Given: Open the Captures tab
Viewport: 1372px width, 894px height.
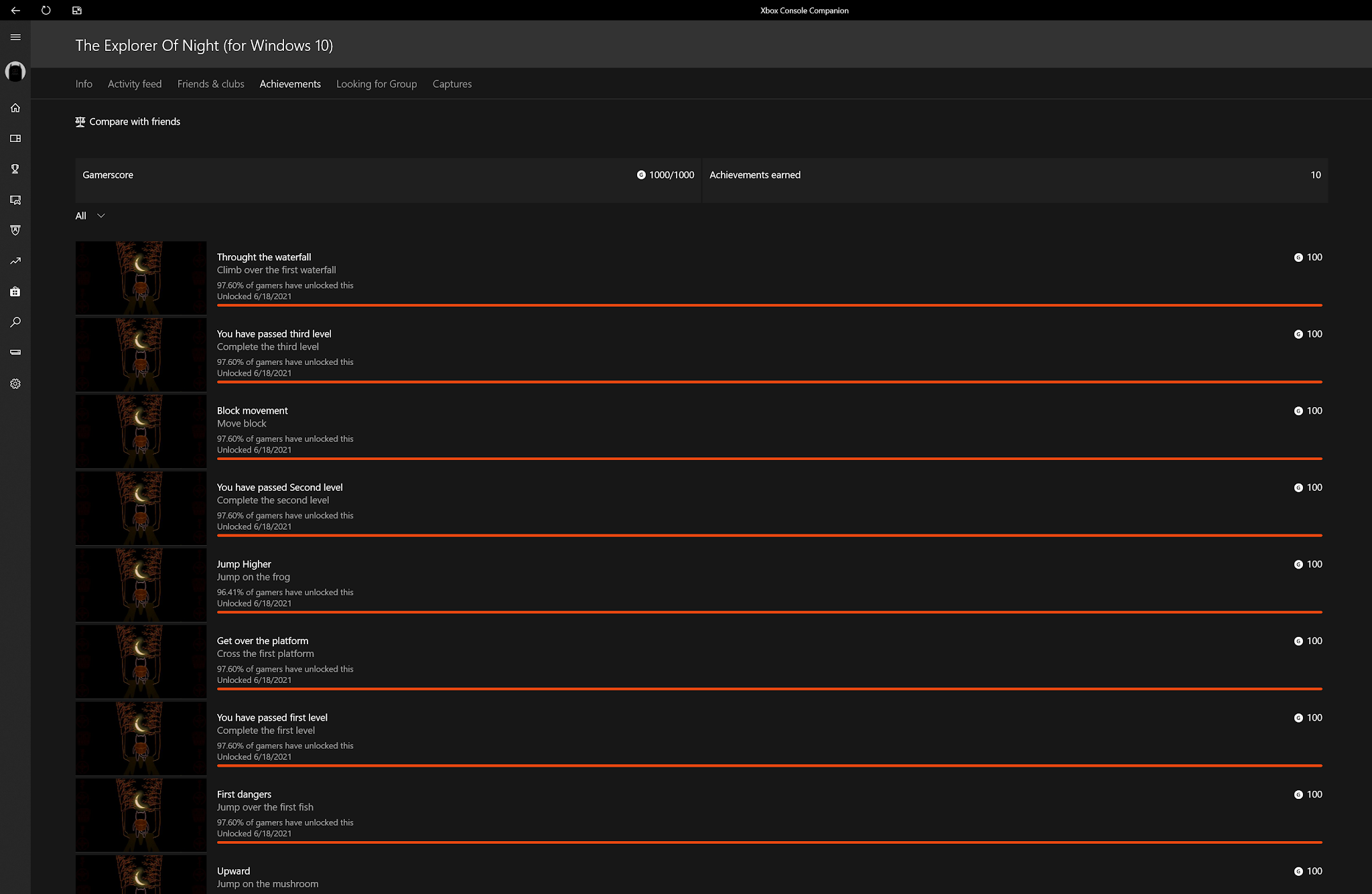Looking at the screenshot, I should point(452,84).
